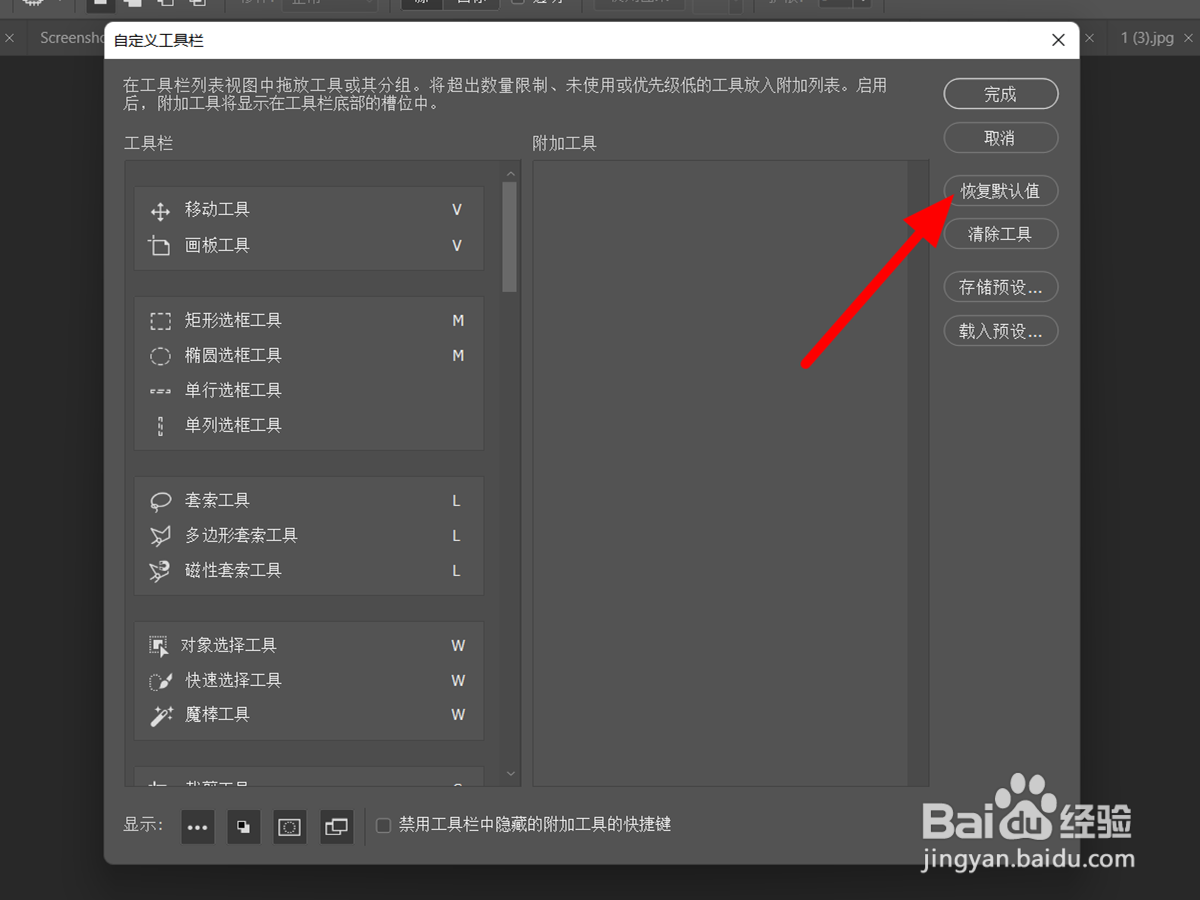Select the Magnetic Lasso icon (磁性套索工具)
This screenshot has height=900, width=1200.
point(160,571)
